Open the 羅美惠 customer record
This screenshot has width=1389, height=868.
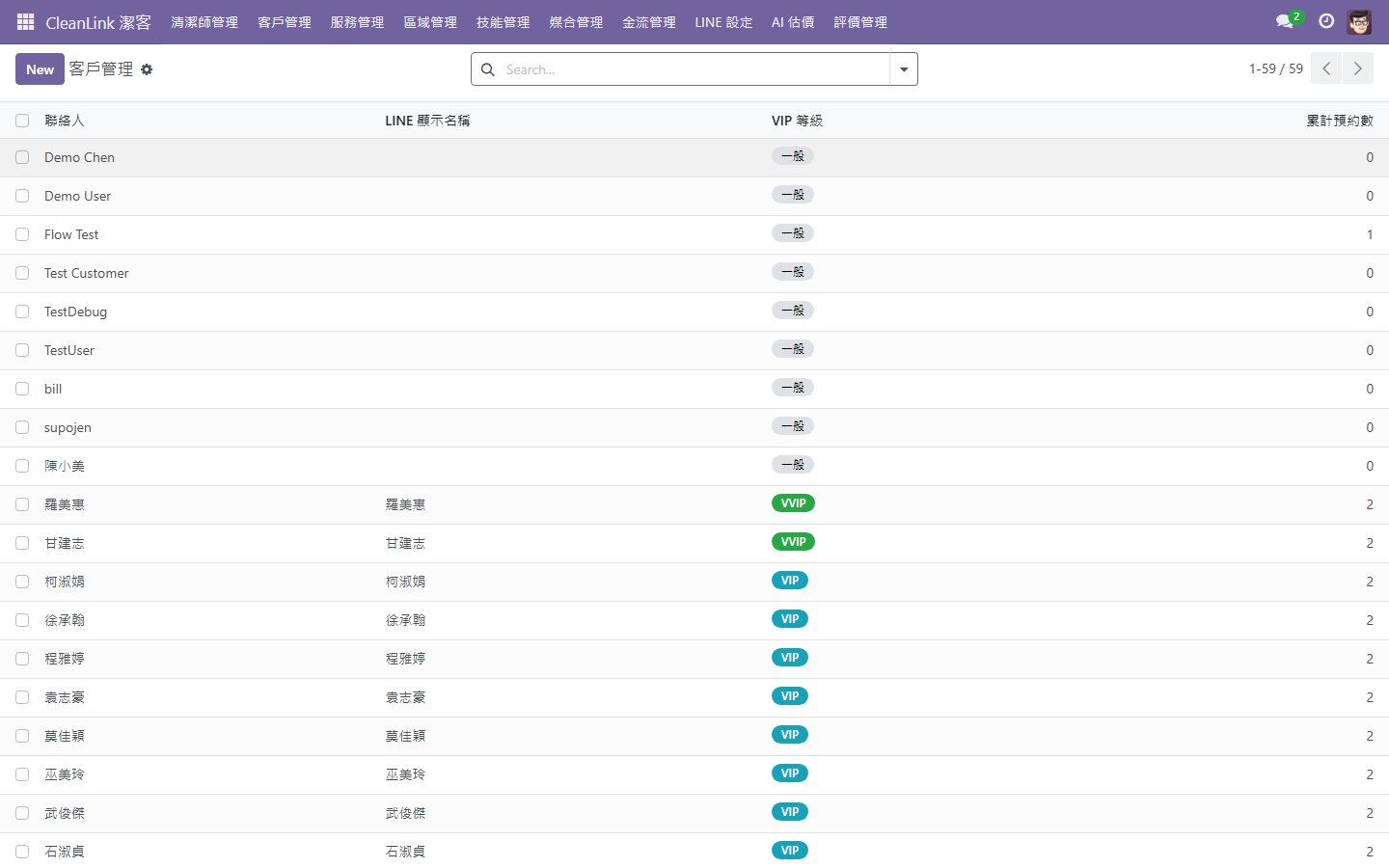click(65, 504)
